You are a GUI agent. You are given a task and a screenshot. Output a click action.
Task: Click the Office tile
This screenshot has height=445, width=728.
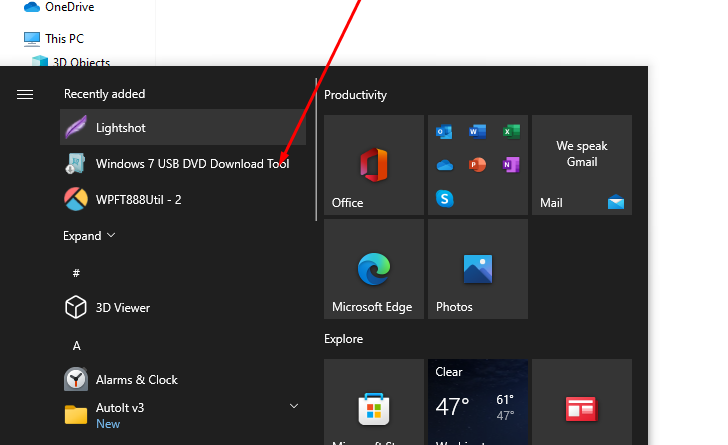(374, 165)
